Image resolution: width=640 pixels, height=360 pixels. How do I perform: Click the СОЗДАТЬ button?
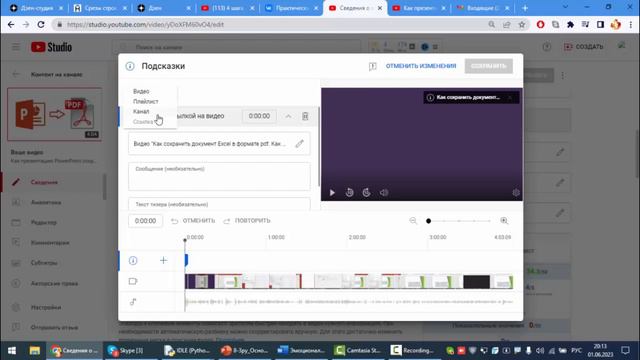[x=583, y=47]
